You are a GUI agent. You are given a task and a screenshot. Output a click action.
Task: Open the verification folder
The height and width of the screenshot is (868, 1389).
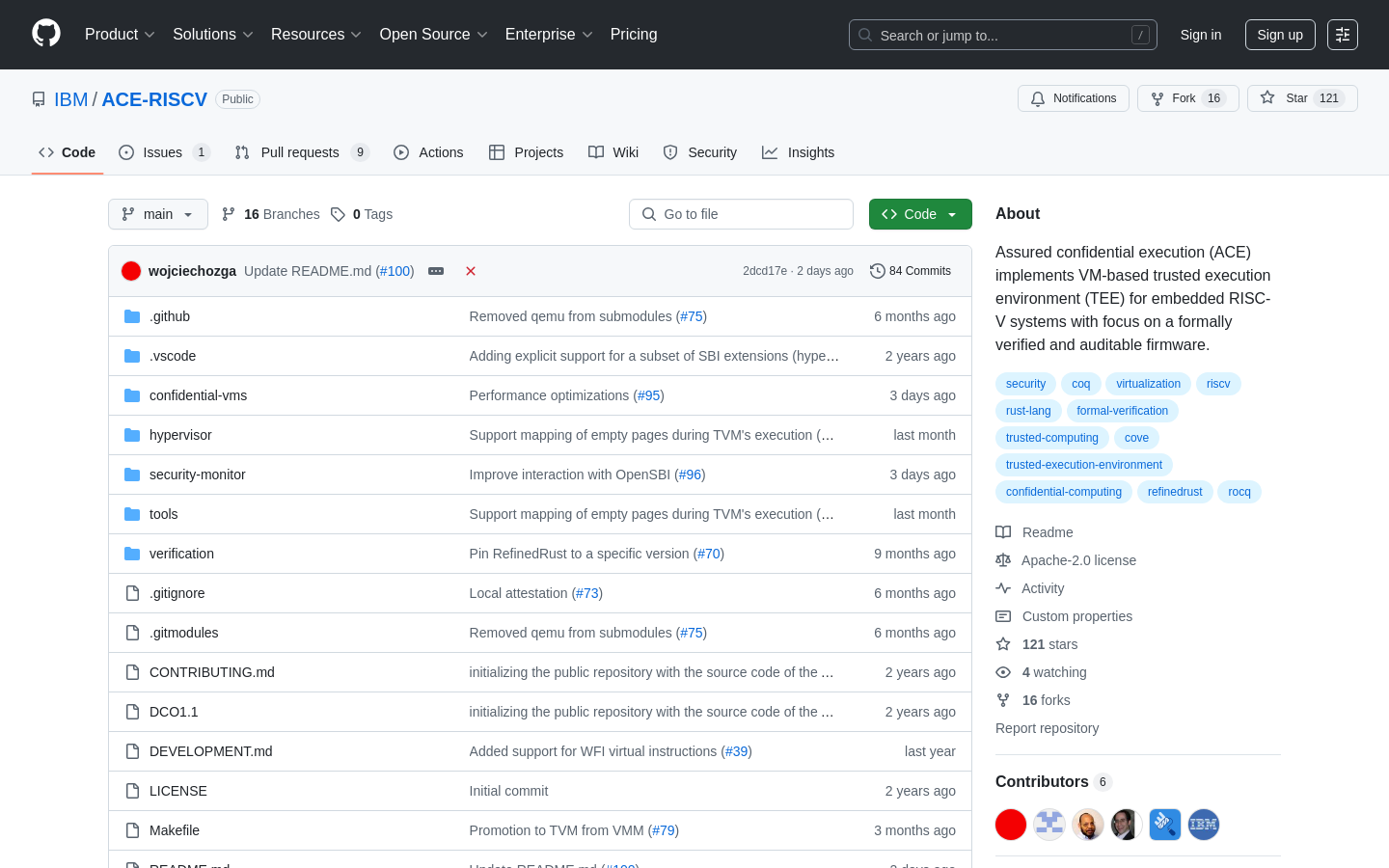point(181,554)
